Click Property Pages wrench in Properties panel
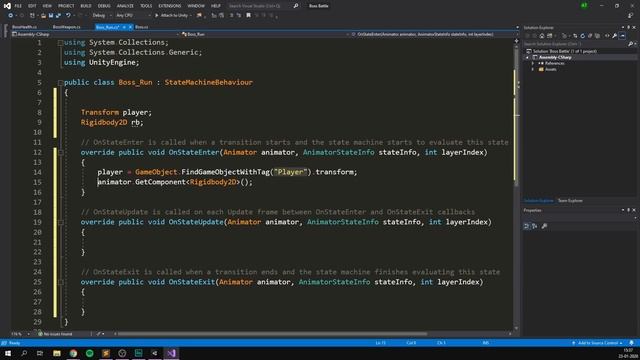This screenshot has height=360, width=640. 544,226
